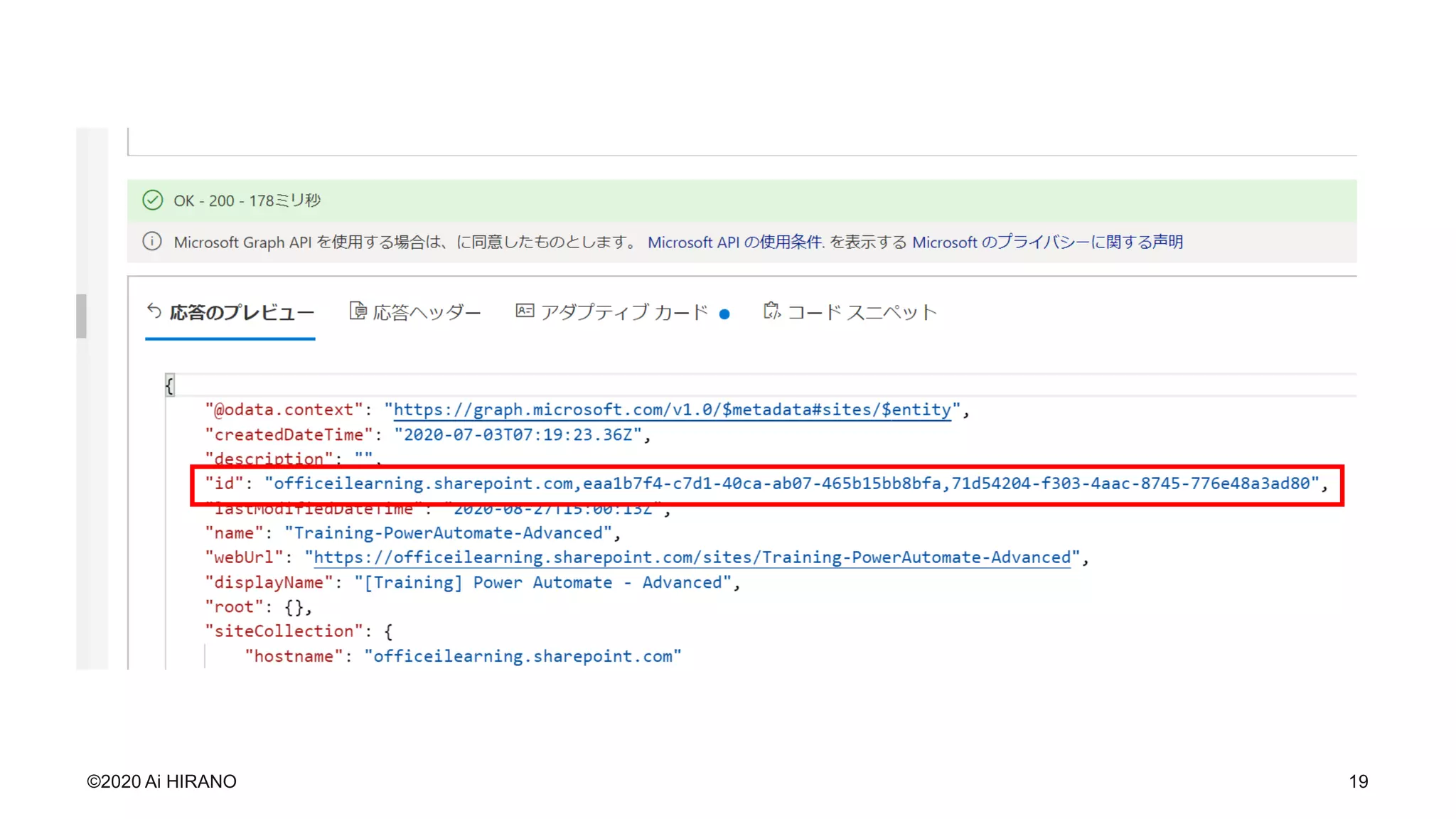
Task: Click the response preview arrow icon
Action: [154, 311]
